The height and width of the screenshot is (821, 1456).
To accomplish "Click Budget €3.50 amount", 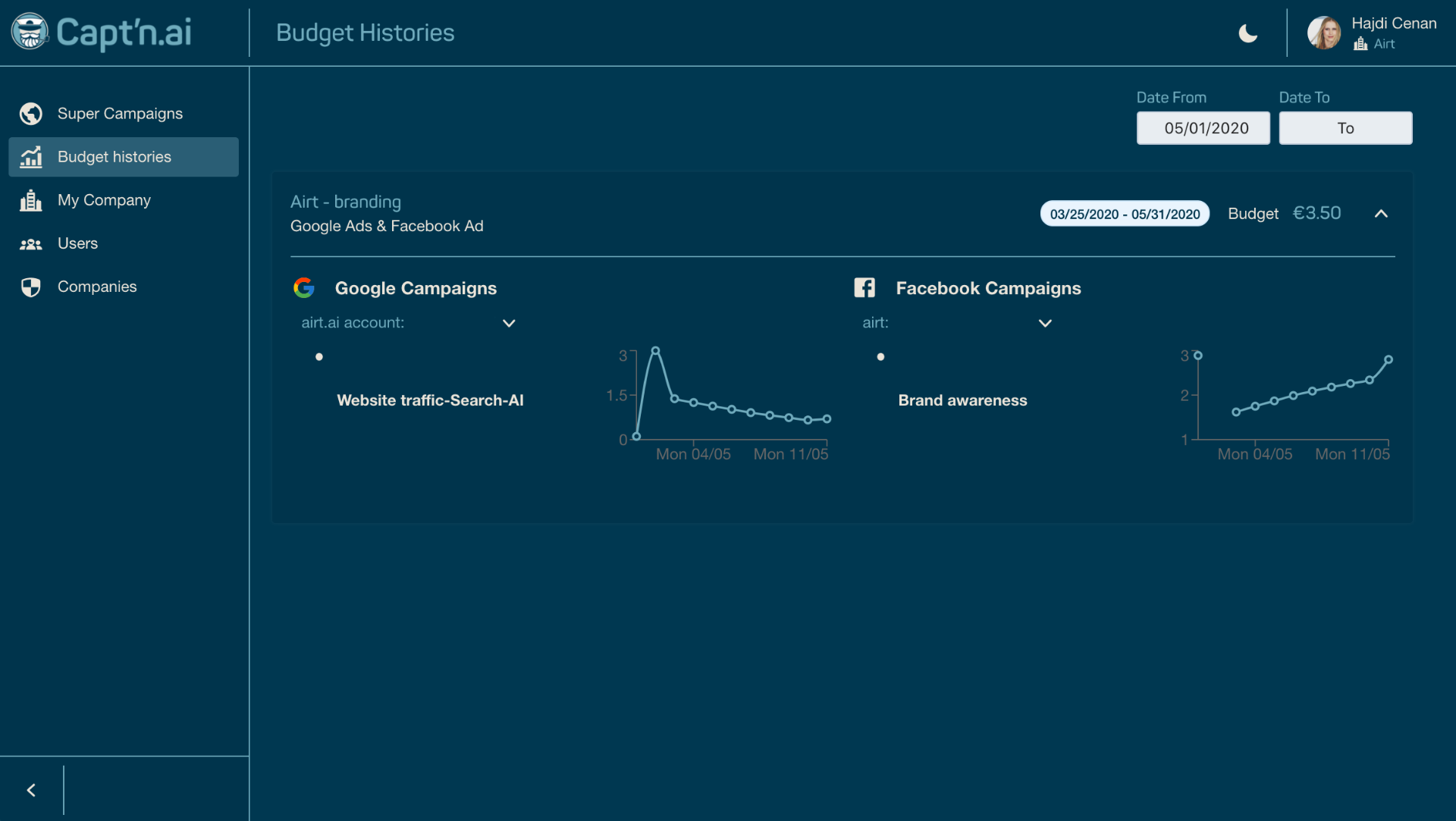I will pyautogui.click(x=1316, y=214).
